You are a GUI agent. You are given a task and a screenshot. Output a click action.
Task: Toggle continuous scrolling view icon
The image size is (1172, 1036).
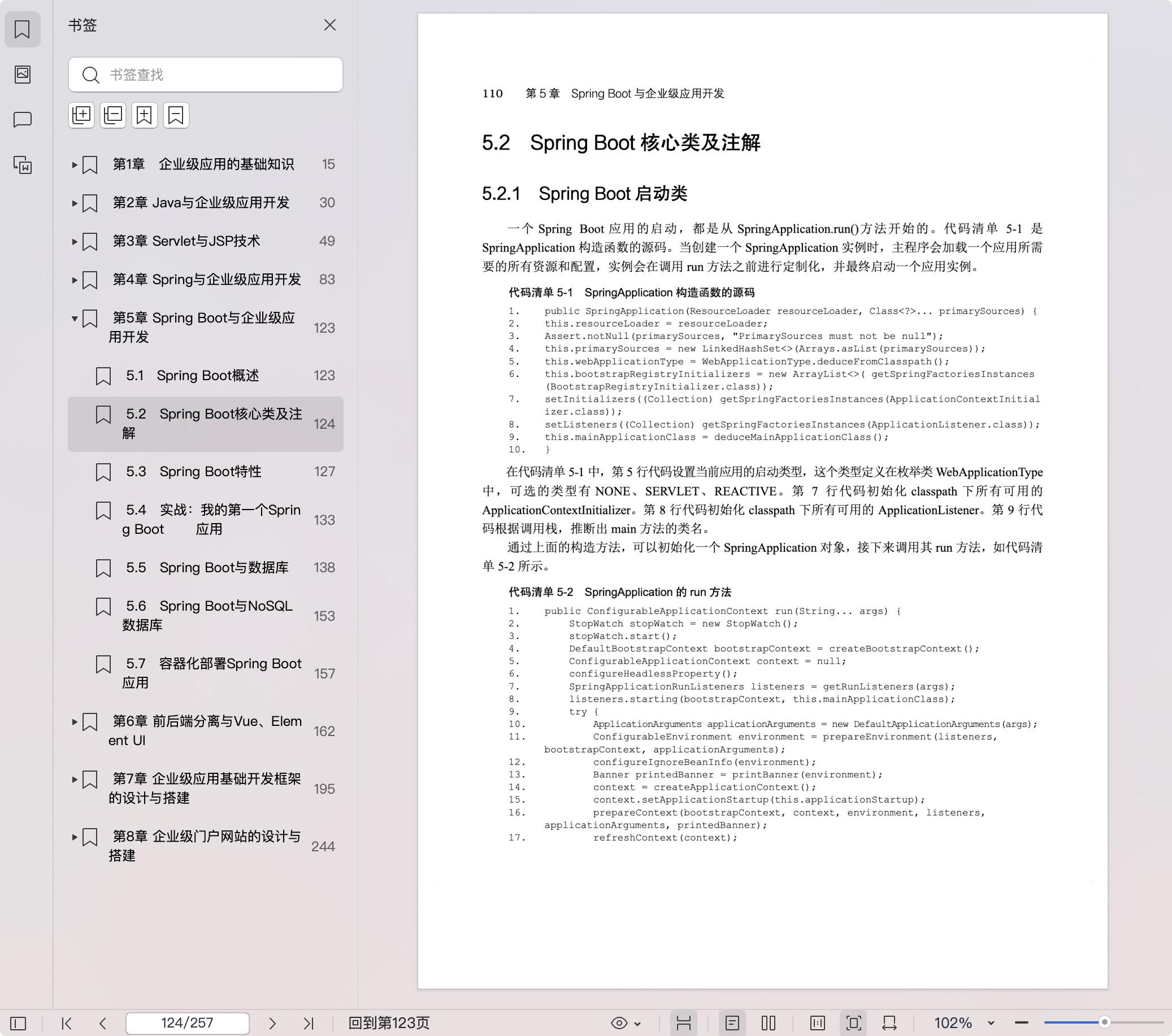[683, 1024]
